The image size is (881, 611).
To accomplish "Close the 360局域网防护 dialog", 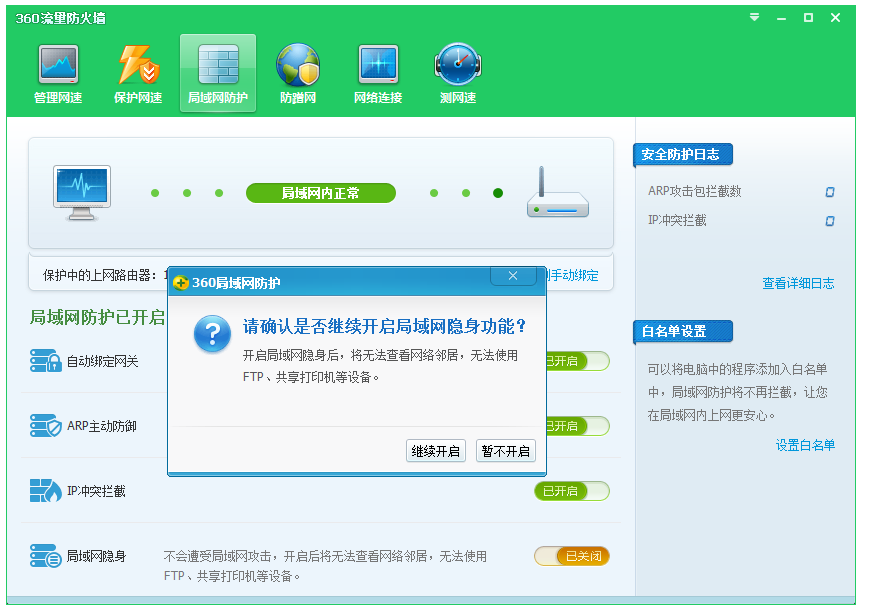I will click(512, 275).
